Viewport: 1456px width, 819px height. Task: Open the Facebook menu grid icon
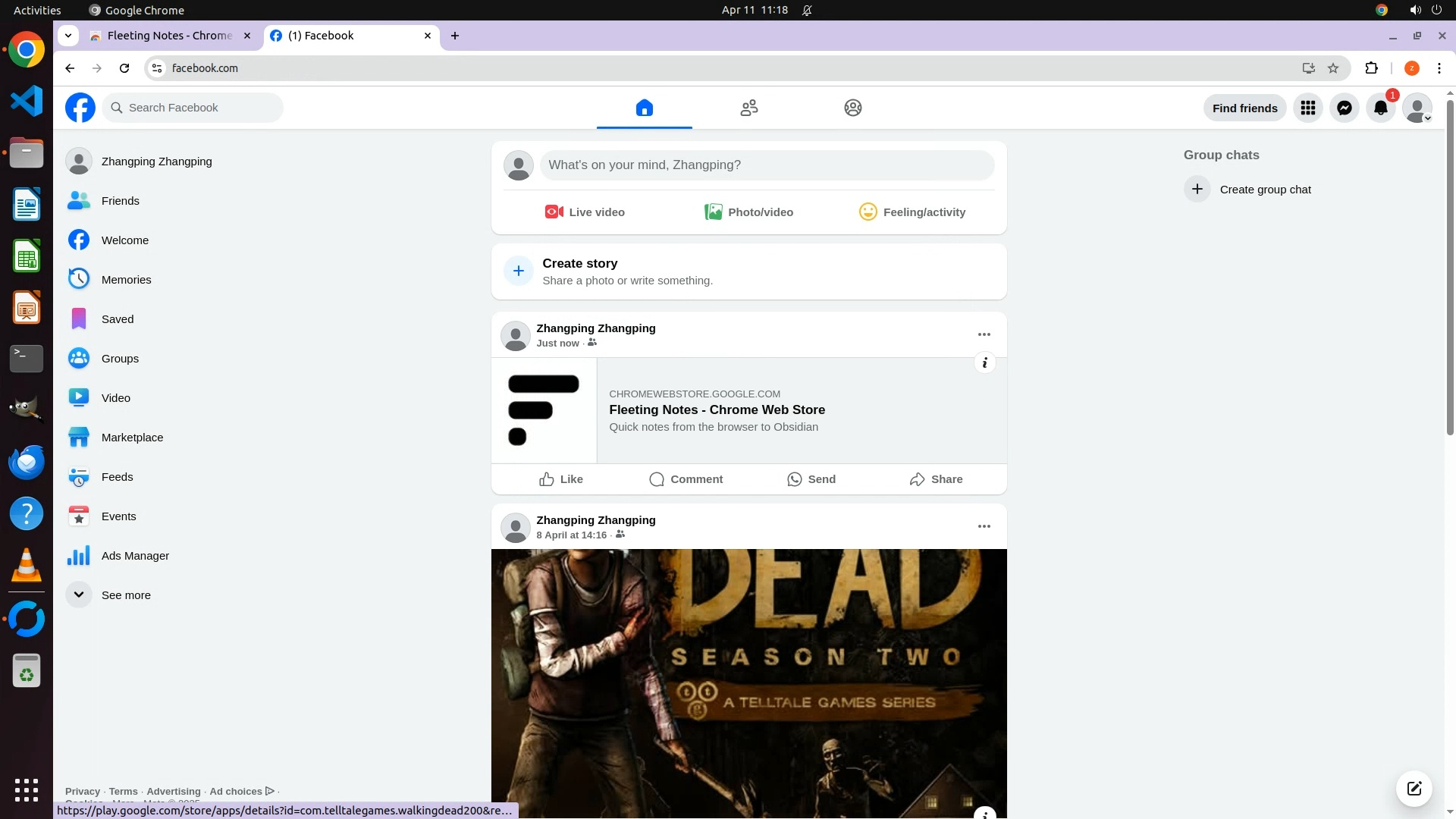(1307, 108)
